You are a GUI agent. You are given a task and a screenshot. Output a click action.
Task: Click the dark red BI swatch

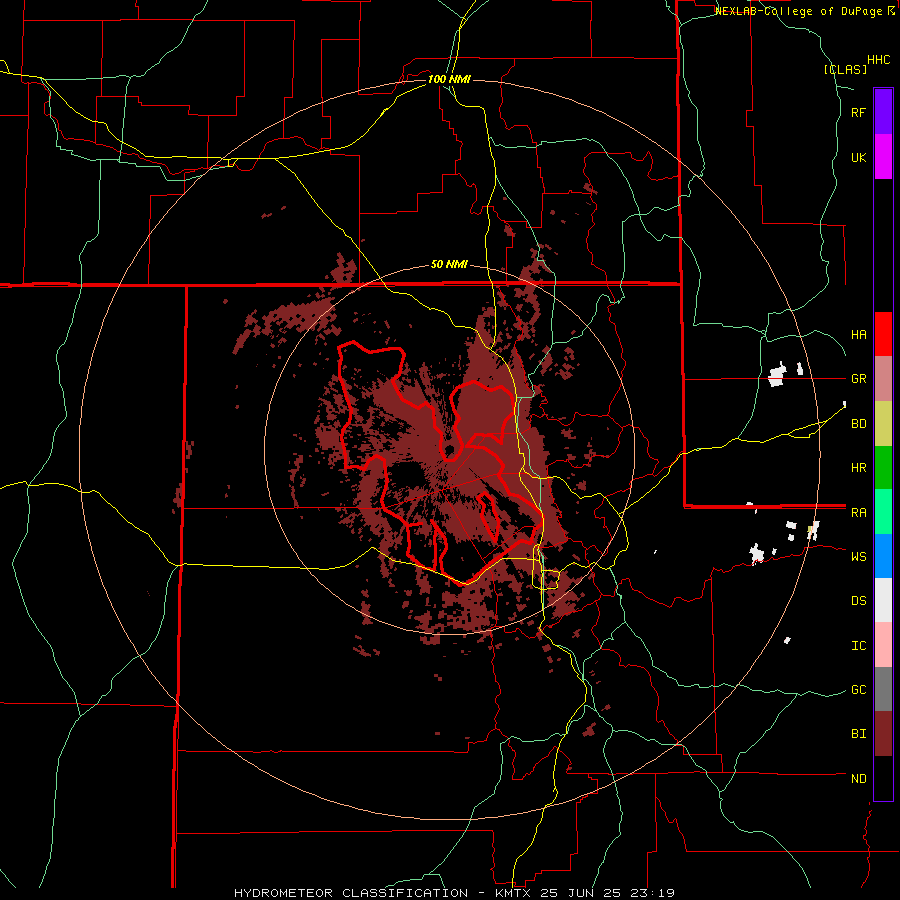click(x=883, y=734)
